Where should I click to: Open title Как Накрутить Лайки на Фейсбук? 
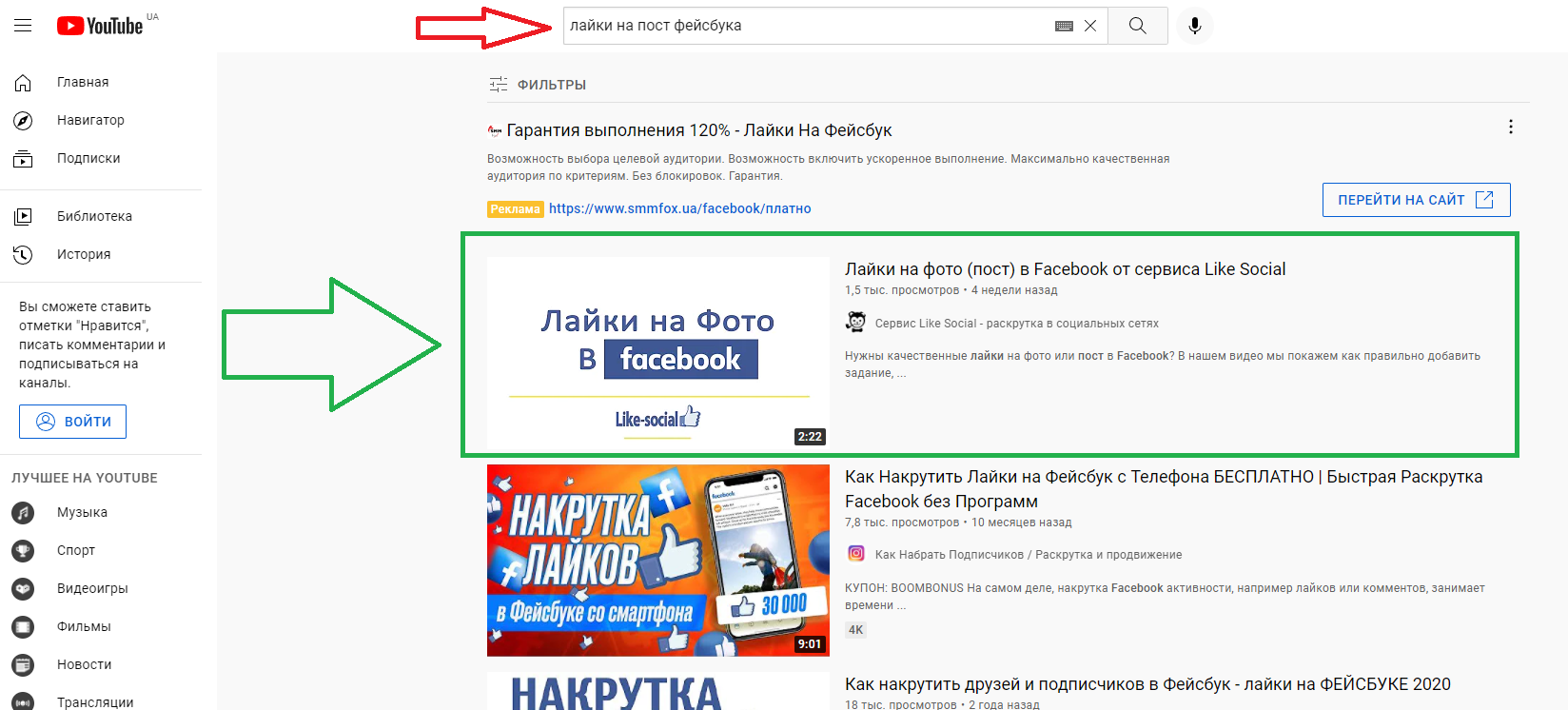click(1164, 489)
